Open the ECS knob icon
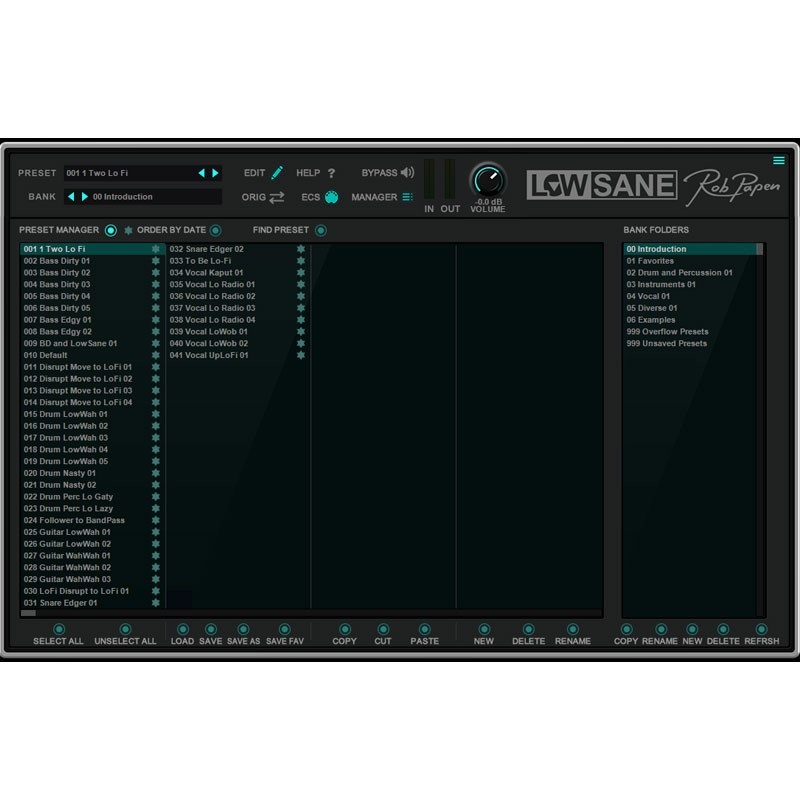800x800 pixels. 331,197
